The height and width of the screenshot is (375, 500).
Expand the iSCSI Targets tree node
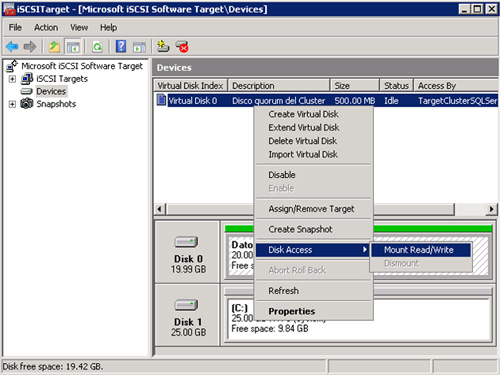(x=12, y=79)
